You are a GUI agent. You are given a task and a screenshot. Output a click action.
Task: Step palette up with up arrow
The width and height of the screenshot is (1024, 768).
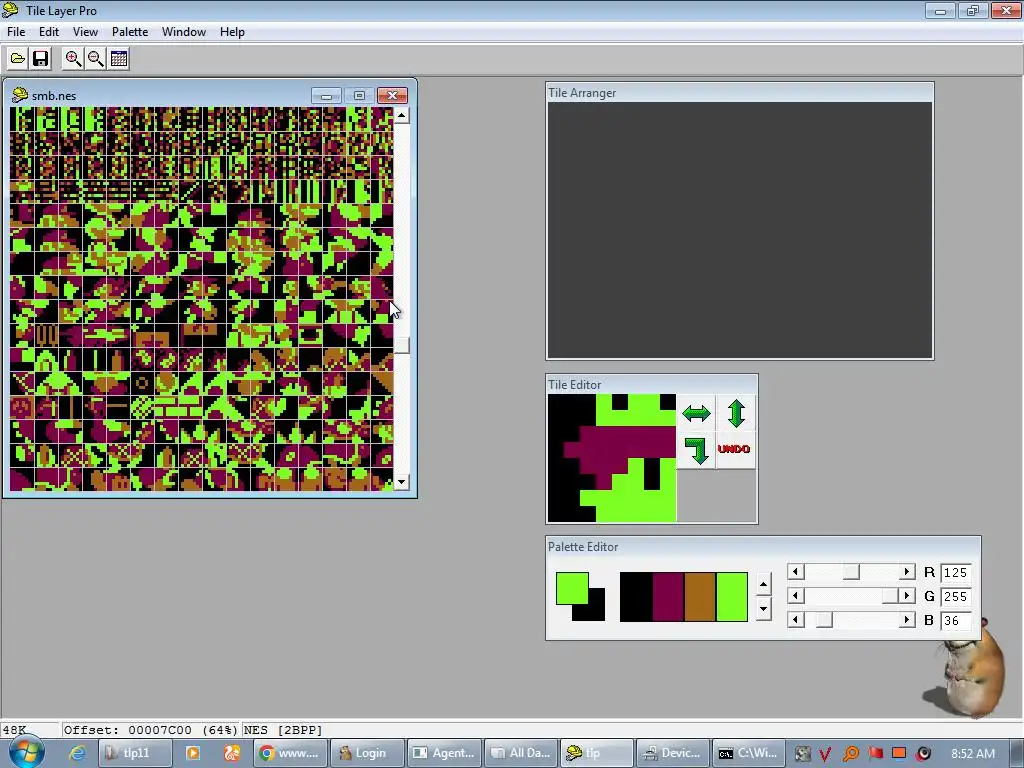763,584
